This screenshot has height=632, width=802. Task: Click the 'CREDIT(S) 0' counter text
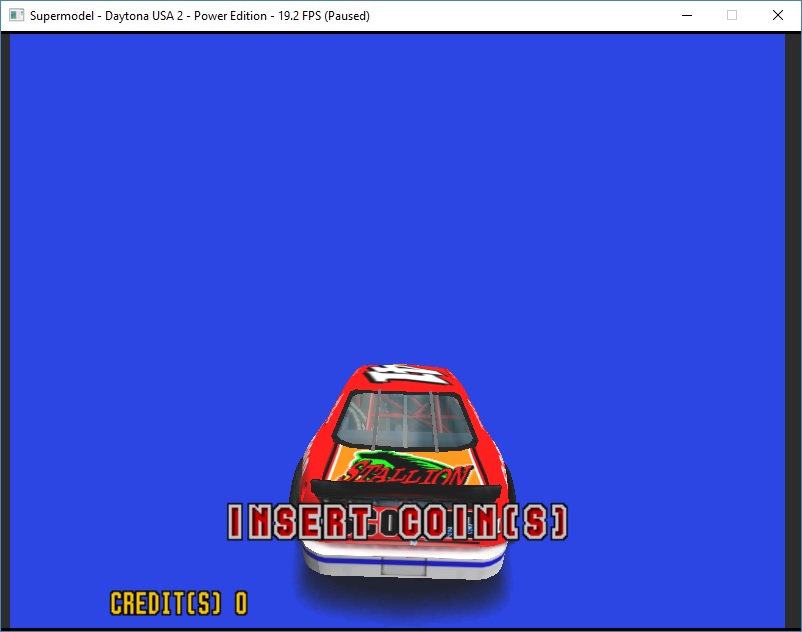(x=179, y=603)
